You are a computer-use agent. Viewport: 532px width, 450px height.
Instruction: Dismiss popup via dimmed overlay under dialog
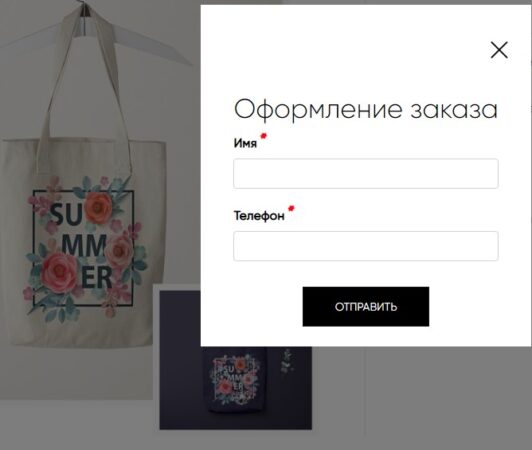coord(448,397)
